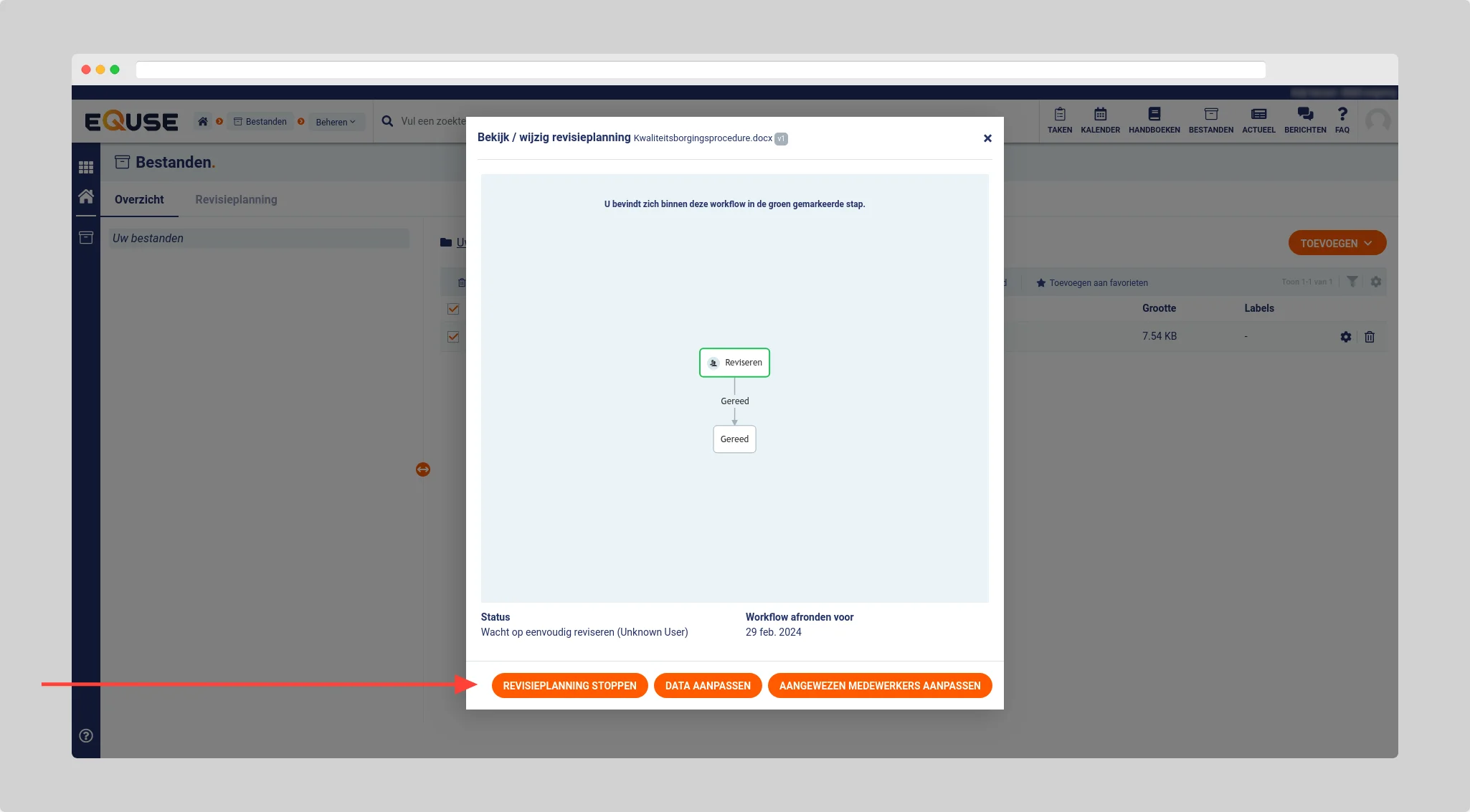Select the Overzicht tab

(139, 199)
